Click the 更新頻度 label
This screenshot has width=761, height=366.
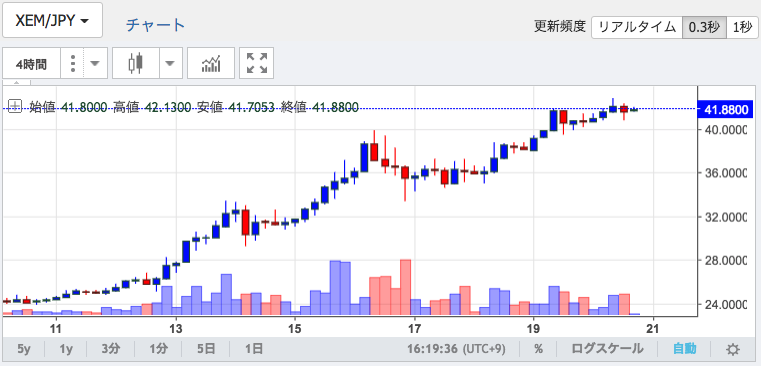pos(560,26)
